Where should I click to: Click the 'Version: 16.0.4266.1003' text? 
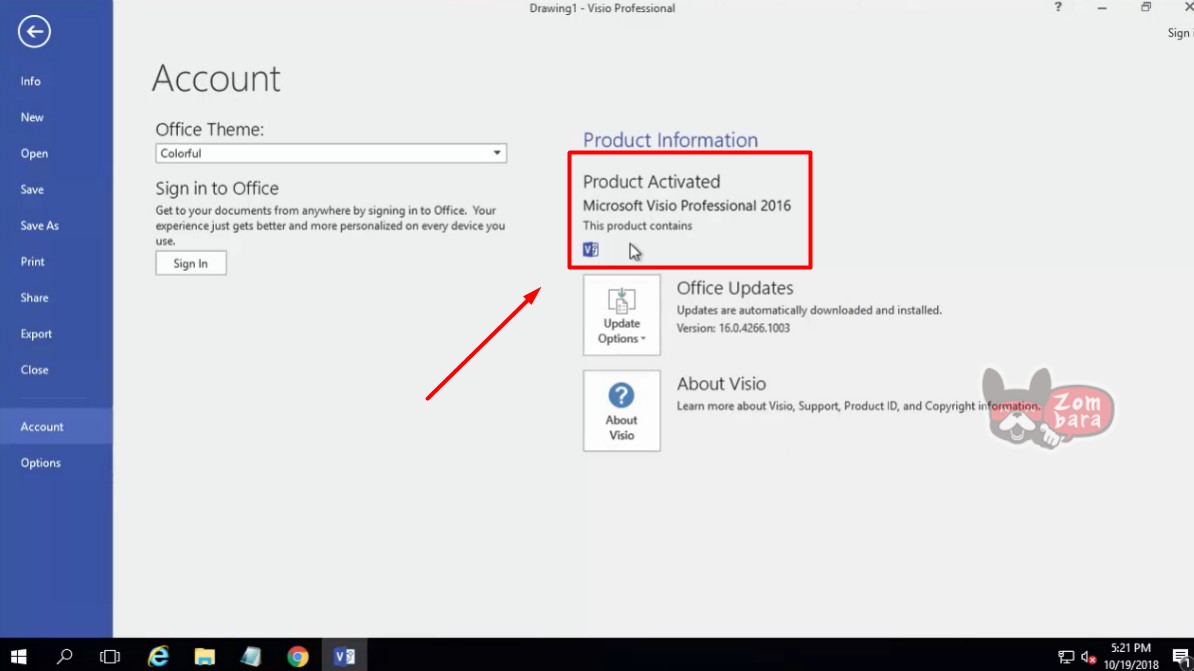click(x=733, y=328)
